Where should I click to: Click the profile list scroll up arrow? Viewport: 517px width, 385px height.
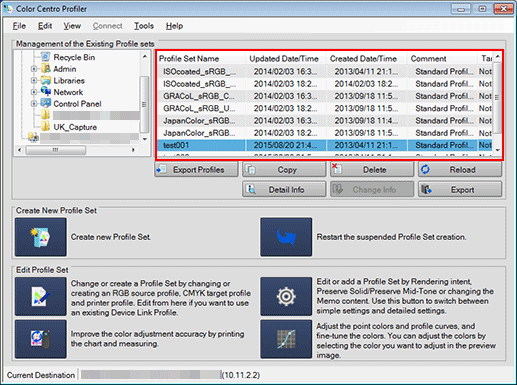(x=497, y=57)
